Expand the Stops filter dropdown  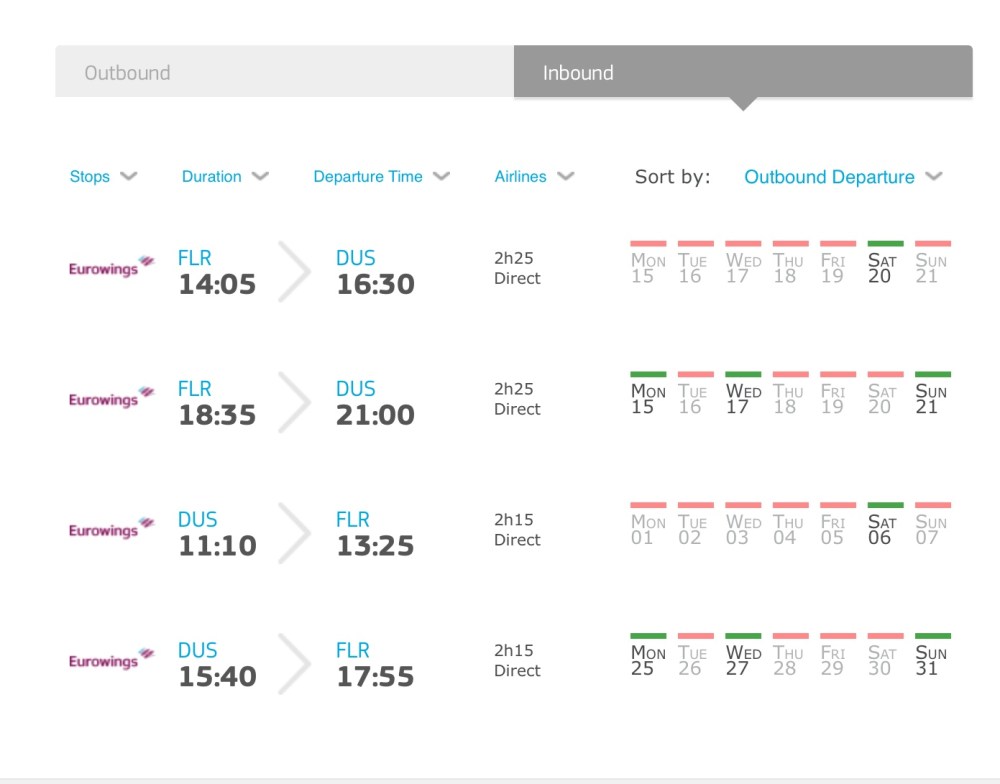(x=102, y=177)
